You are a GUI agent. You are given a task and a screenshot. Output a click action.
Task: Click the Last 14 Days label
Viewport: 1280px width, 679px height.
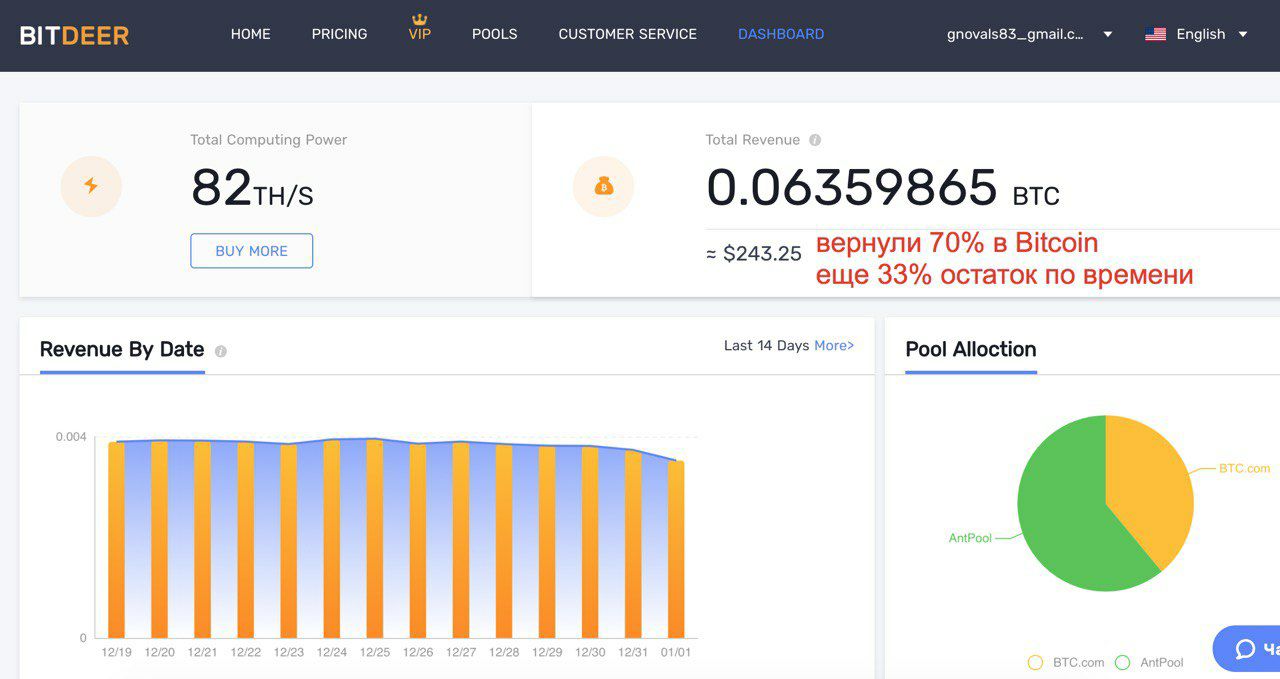(x=766, y=345)
